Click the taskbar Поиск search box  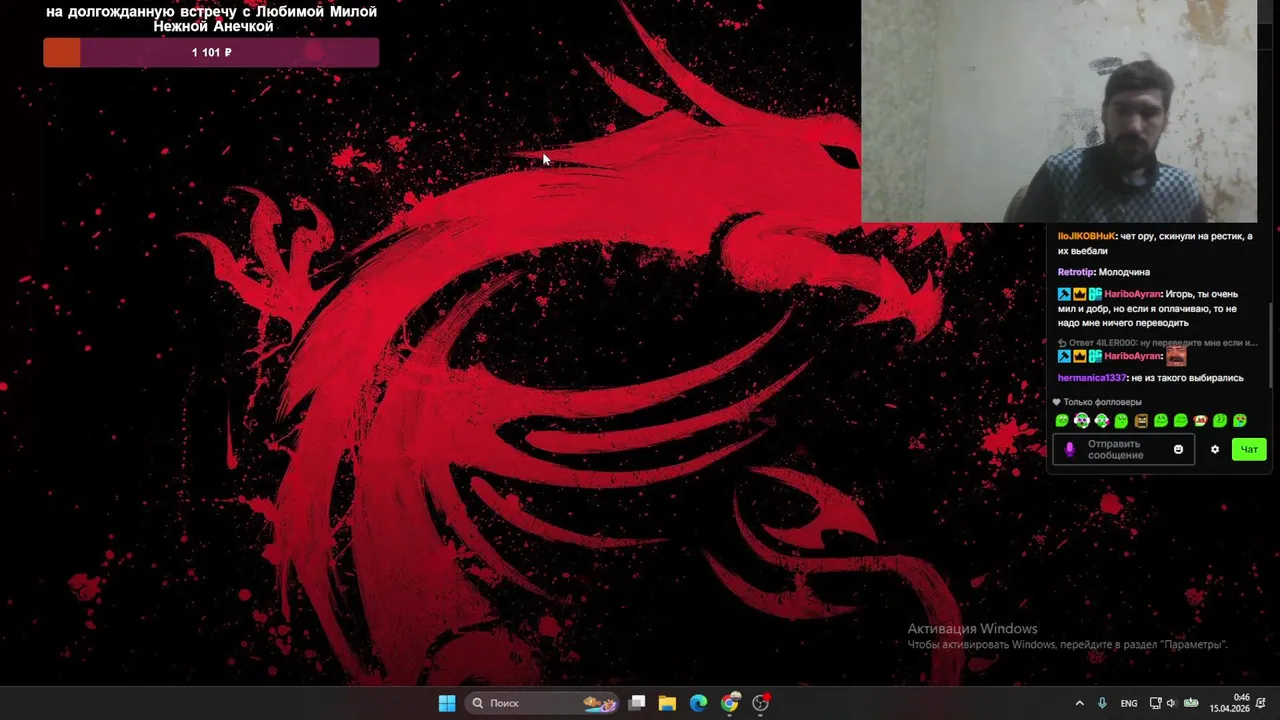(544, 703)
